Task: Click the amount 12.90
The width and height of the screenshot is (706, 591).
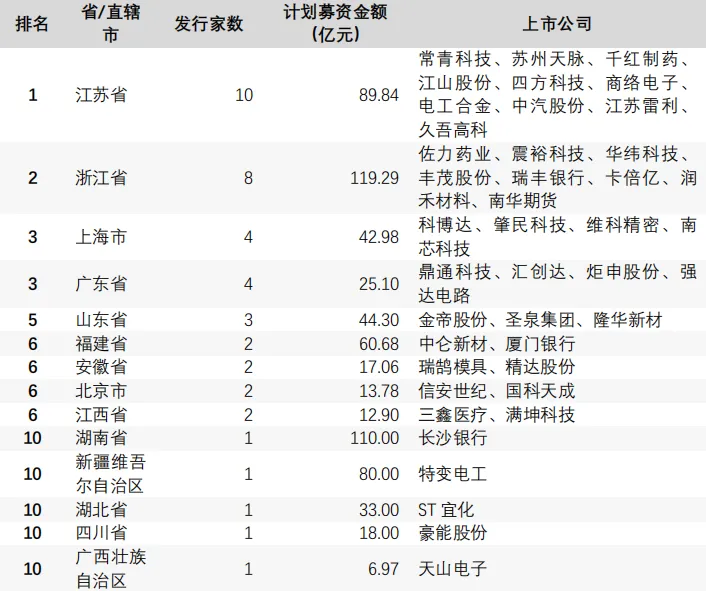Action: pos(379,415)
